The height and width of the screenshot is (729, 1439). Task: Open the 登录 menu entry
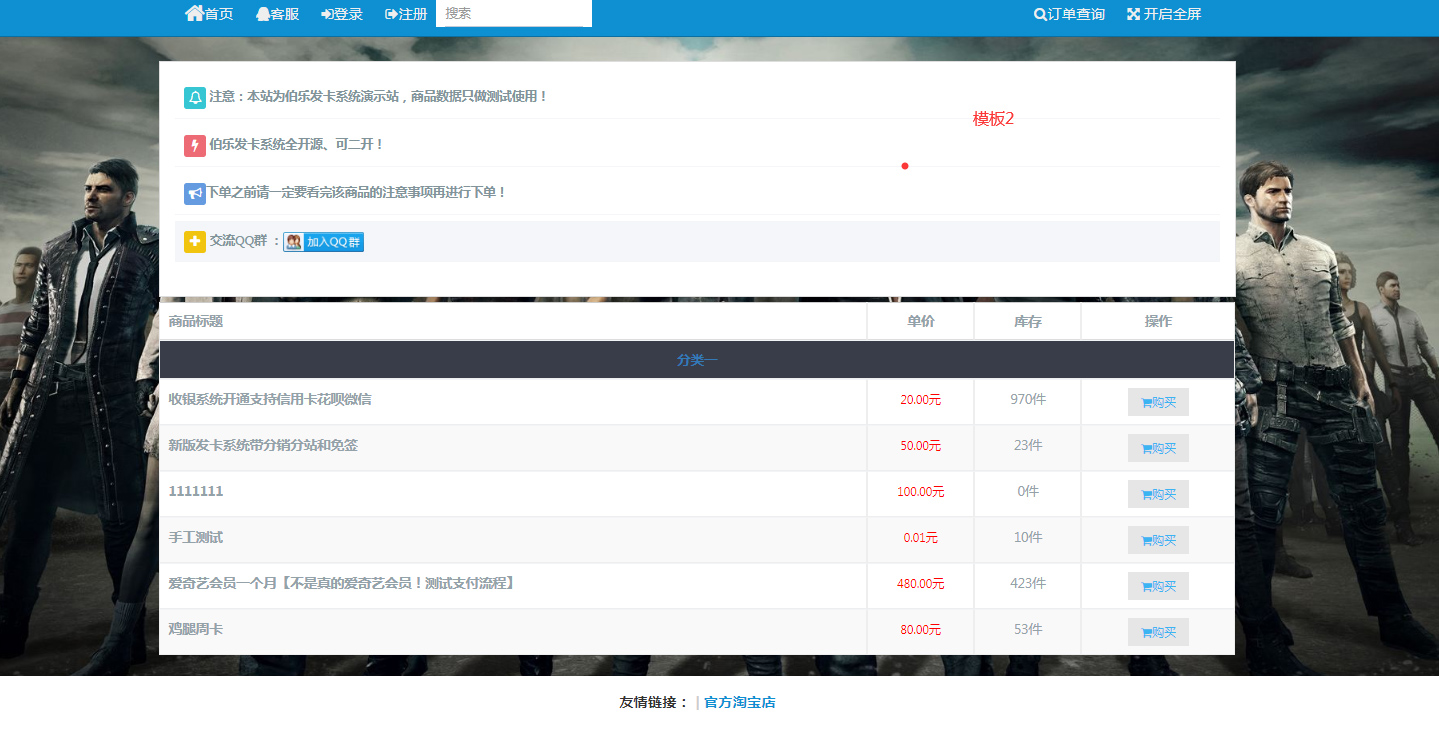(342, 13)
